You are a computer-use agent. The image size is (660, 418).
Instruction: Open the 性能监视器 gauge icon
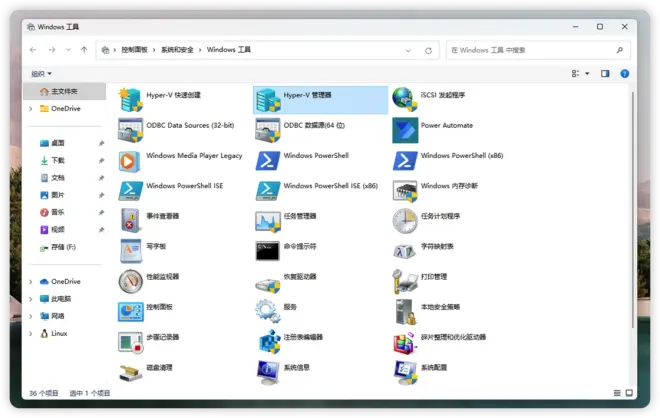pos(130,282)
